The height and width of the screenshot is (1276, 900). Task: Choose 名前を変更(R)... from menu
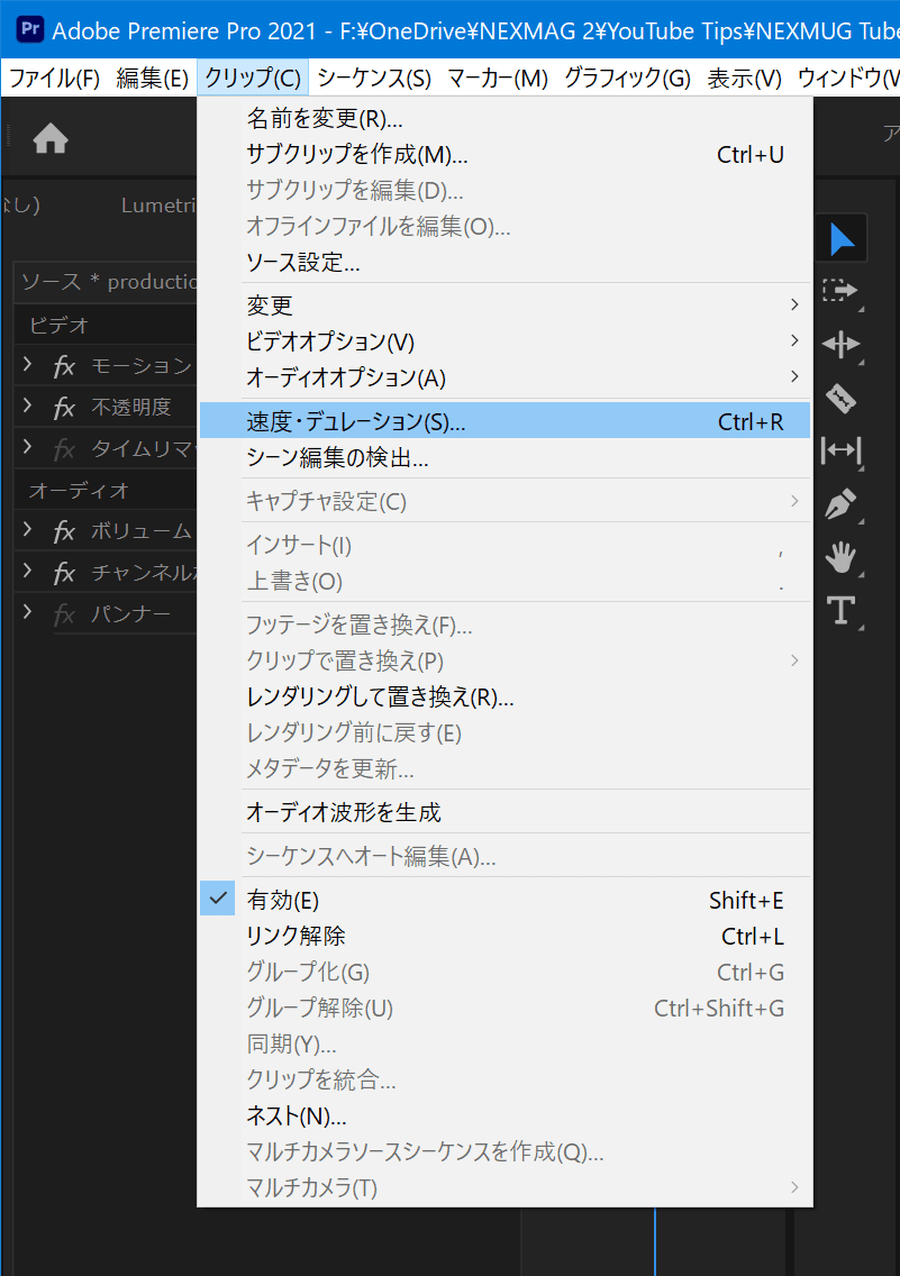pos(505,119)
